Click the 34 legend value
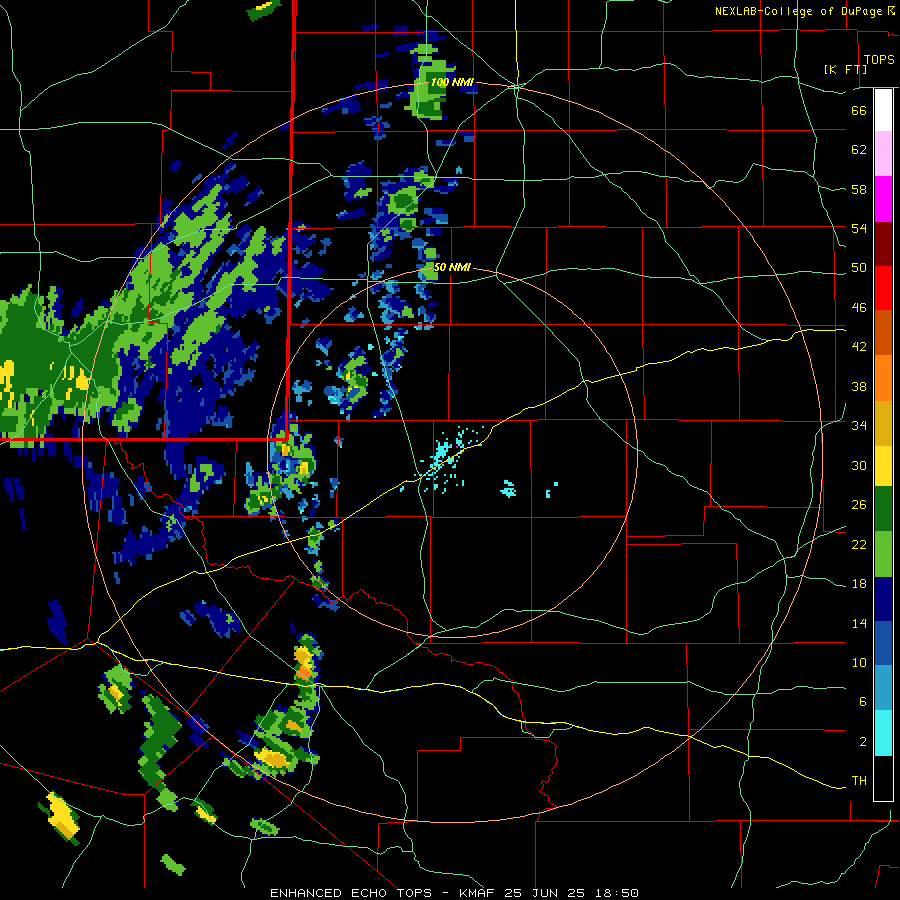Image resolution: width=900 pixels, height=900 pixels. click(x=859, y=426)
